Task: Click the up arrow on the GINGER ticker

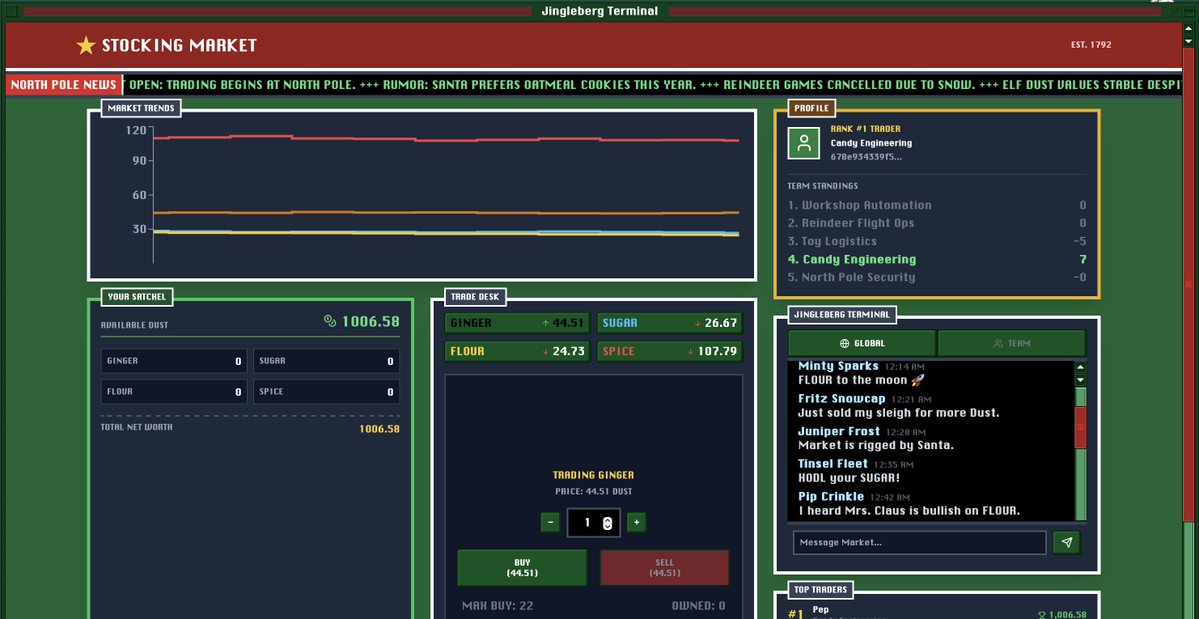Action: pyautogui.click(x=545, y=323)
